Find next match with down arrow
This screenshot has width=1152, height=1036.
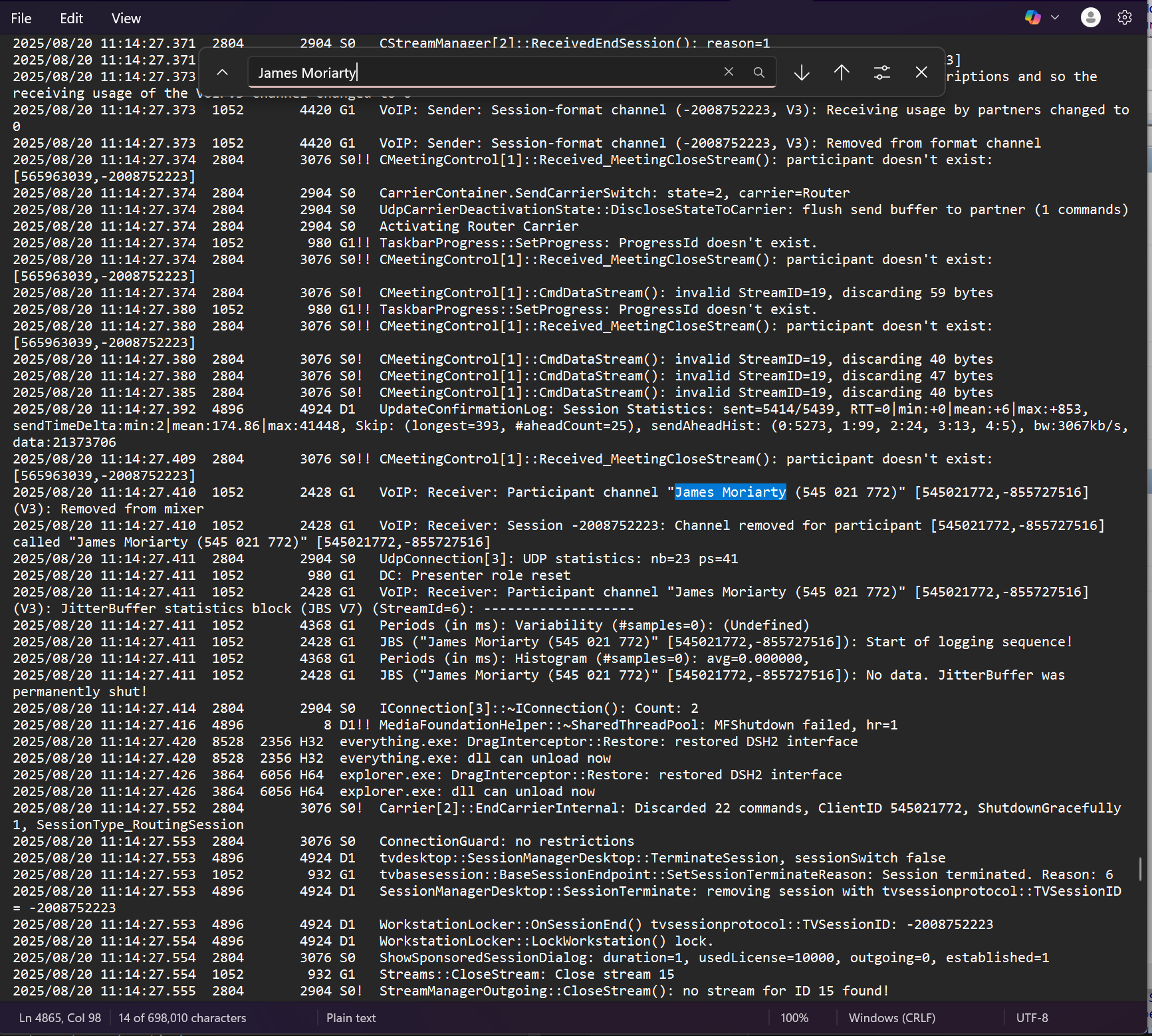[802, 72]
